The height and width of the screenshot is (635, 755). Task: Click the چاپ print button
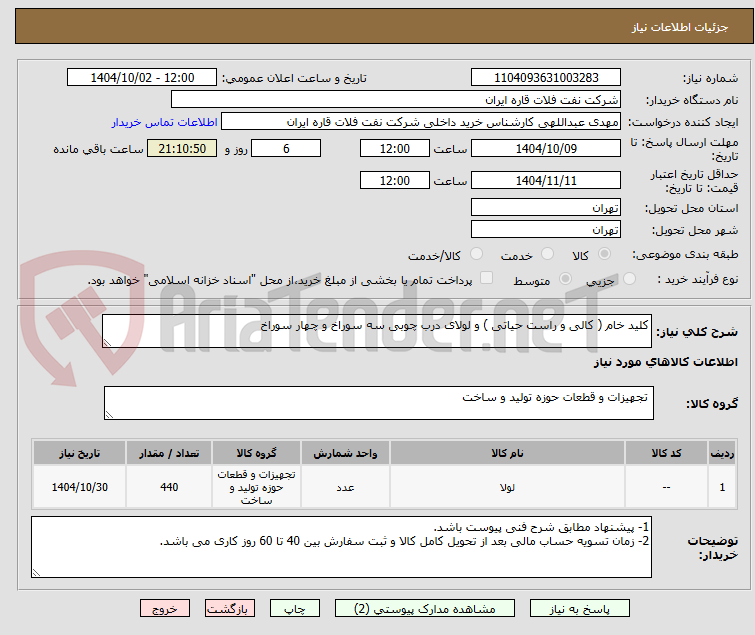pyautogui.click(x=294, y=609)
